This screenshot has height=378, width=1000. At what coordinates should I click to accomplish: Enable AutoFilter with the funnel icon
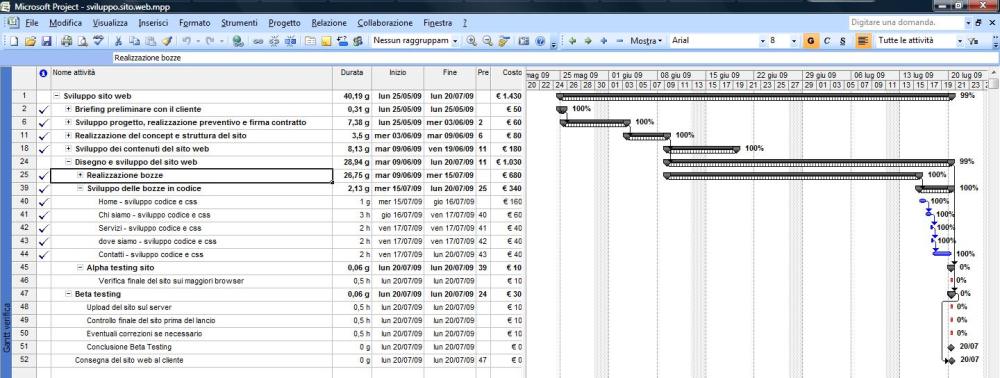click(973, 41)
